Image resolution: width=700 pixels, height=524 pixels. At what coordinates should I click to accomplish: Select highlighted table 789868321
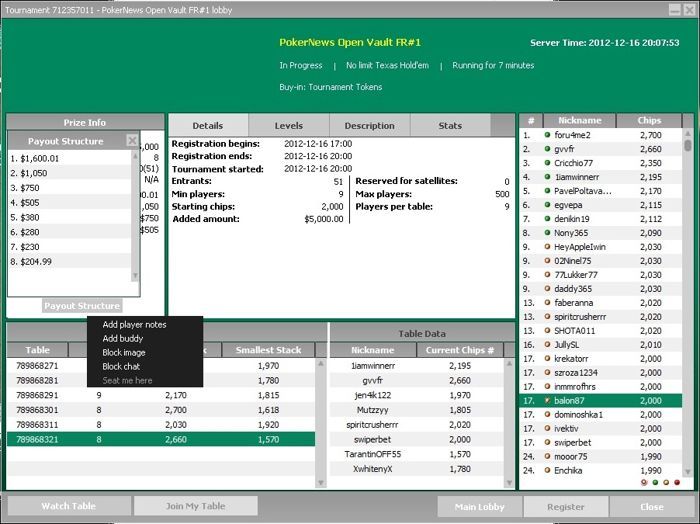161,439
